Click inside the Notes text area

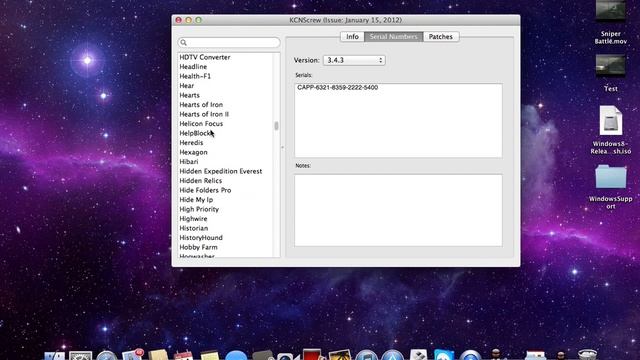398,211
